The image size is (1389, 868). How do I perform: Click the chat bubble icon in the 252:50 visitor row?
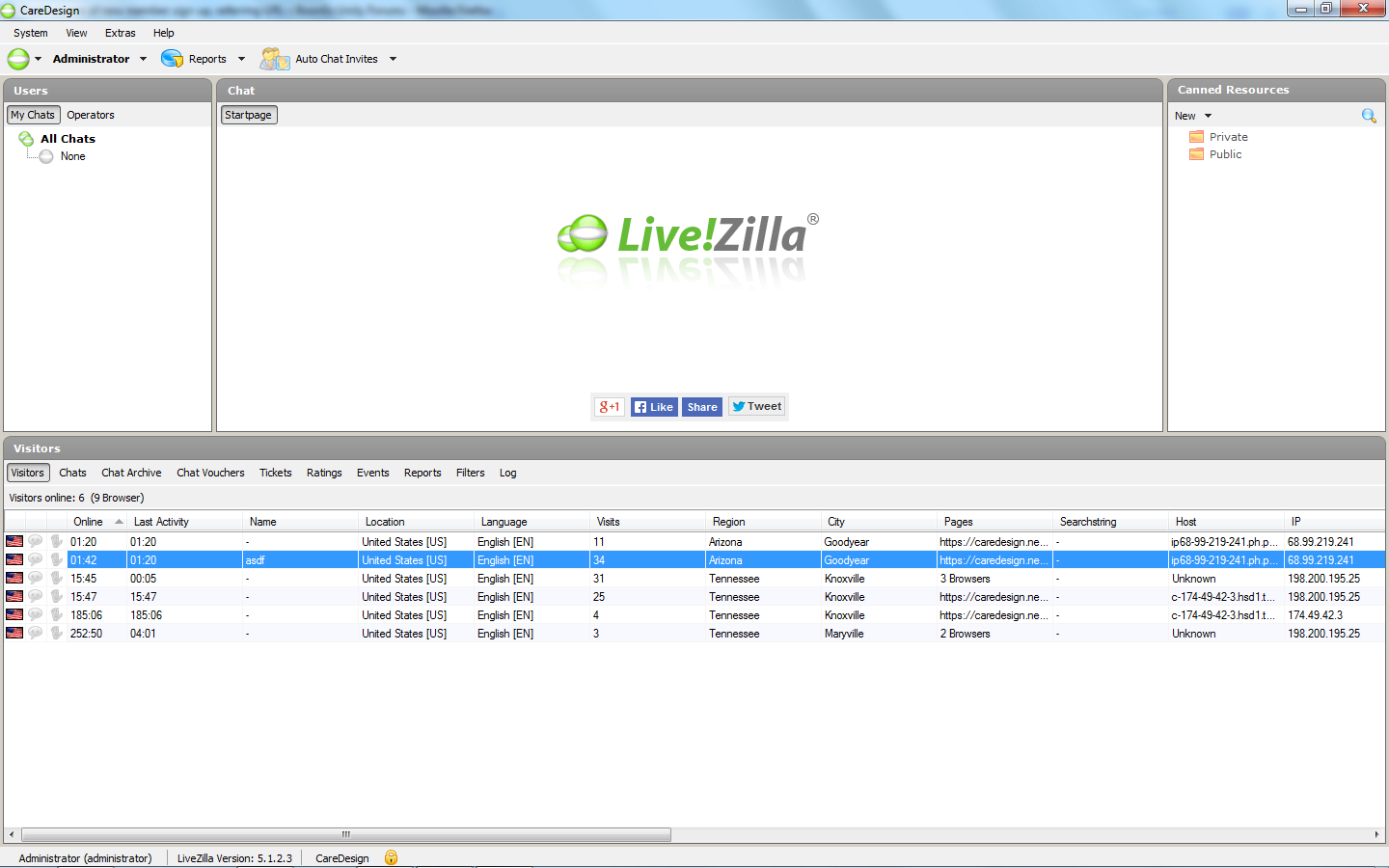coord(36,633)
